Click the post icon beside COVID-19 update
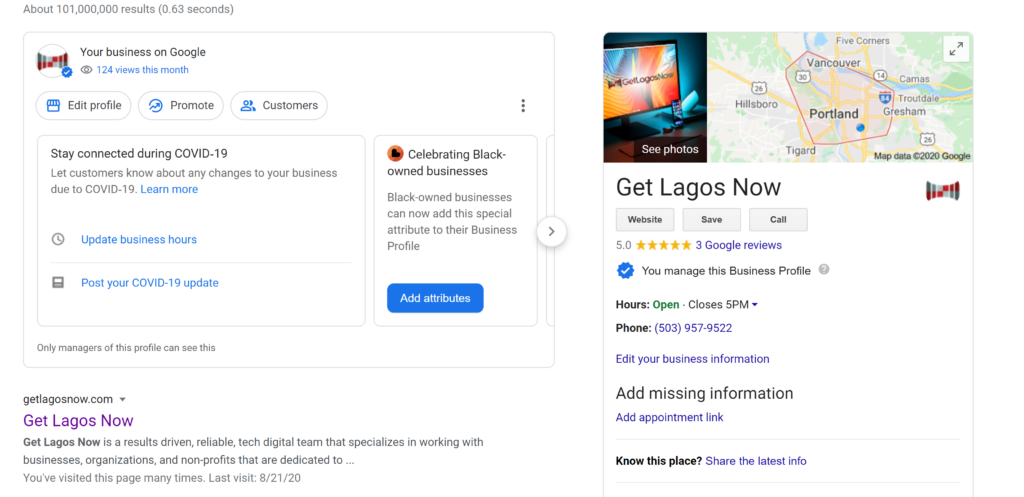The height and width of the screenshot is (497, 1024). pos(58,283)
